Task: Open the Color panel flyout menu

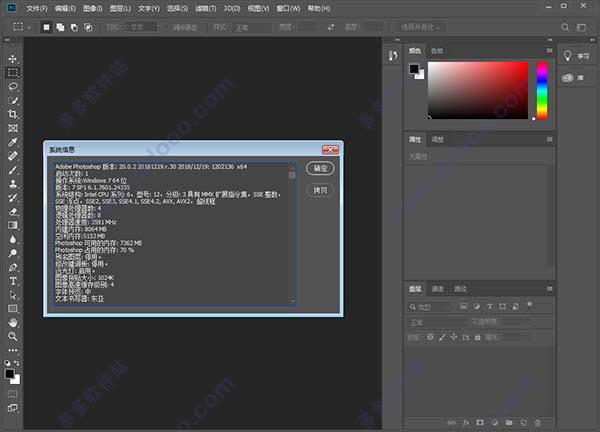Action: click(x=549, y=51)
